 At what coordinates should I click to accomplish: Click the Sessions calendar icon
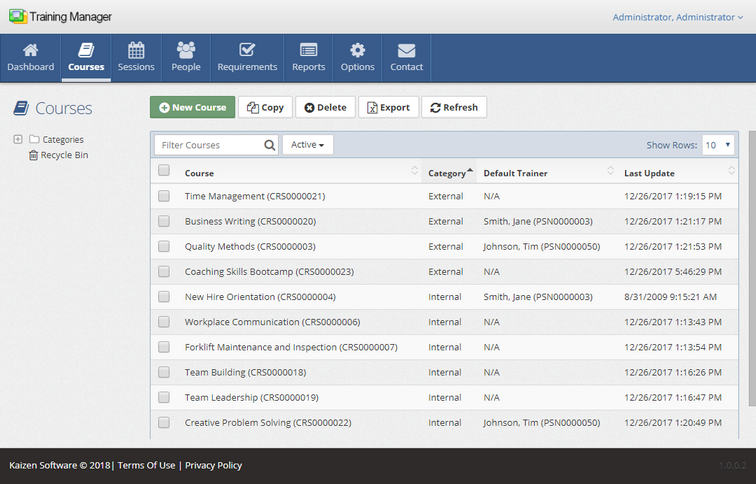136,50
